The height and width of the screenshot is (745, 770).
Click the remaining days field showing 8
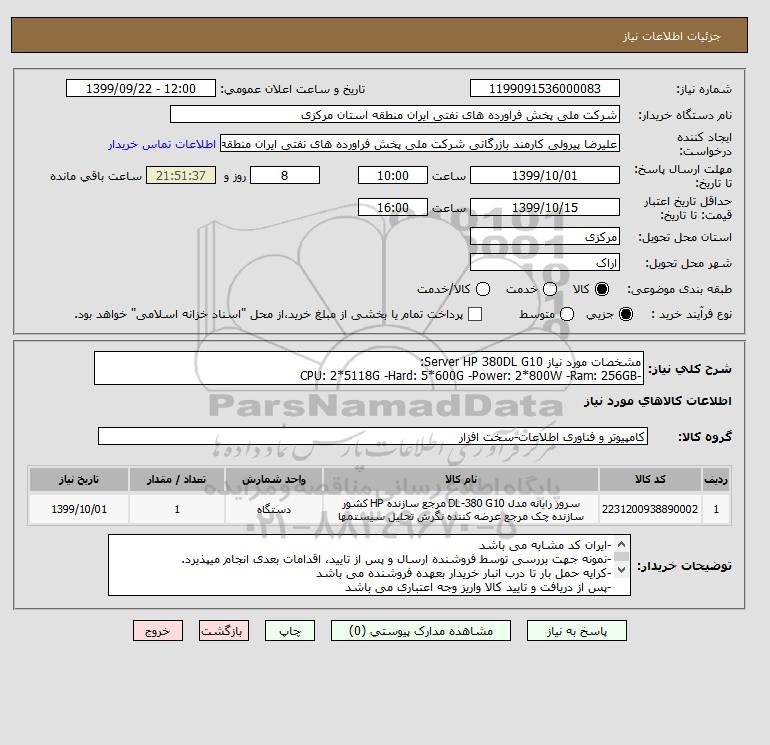pos(285,175)
